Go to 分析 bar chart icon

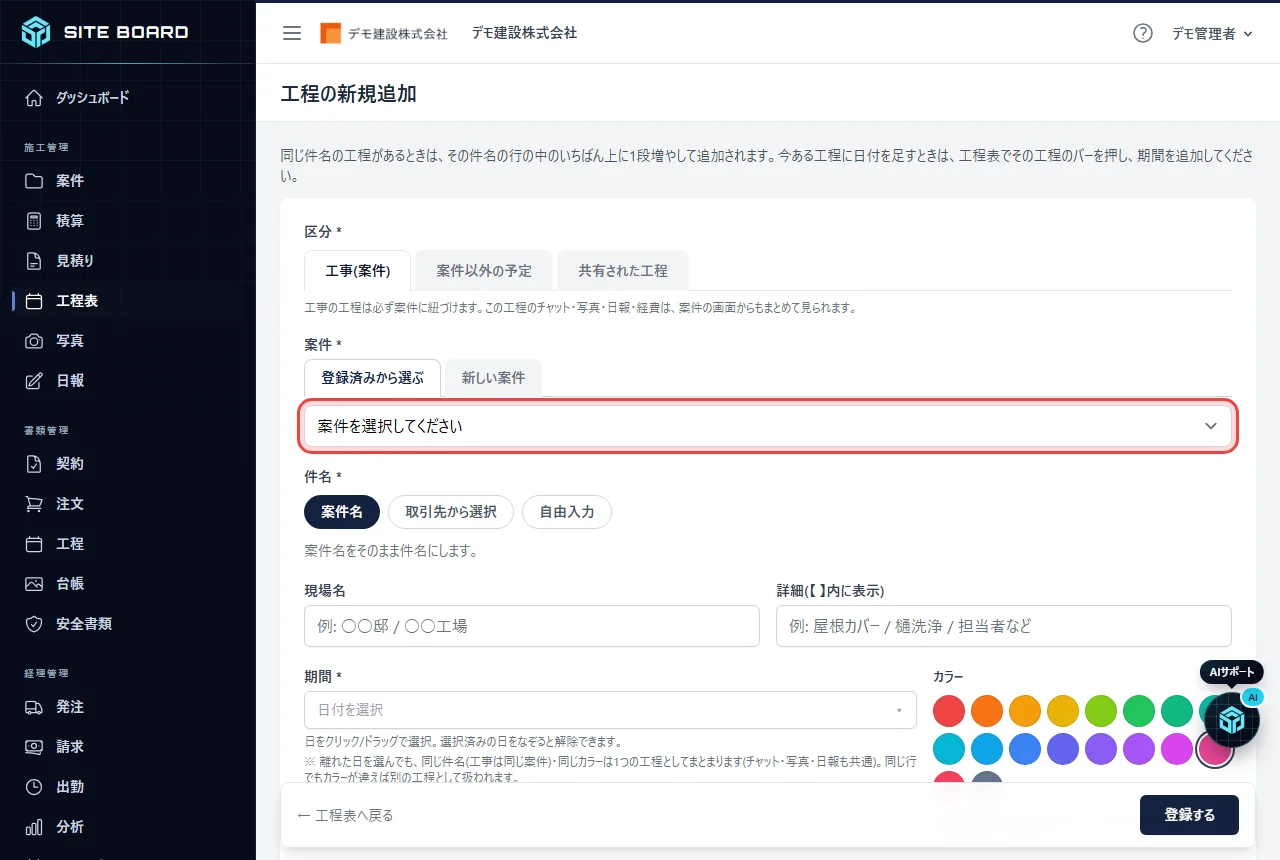(x=34, y=827)
